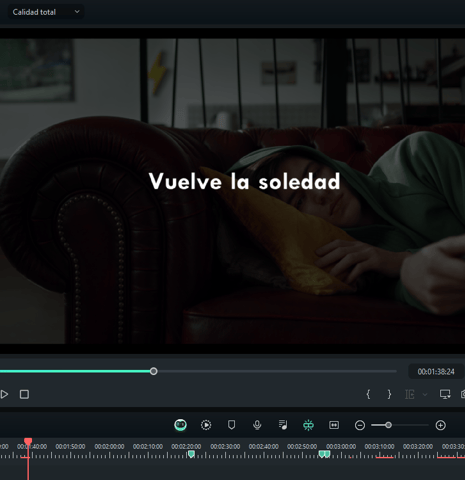The width and height of the screenshot is (465, 480).
Task: Click ruler timestamp 00:03:10:00
Action: (379, 446)
